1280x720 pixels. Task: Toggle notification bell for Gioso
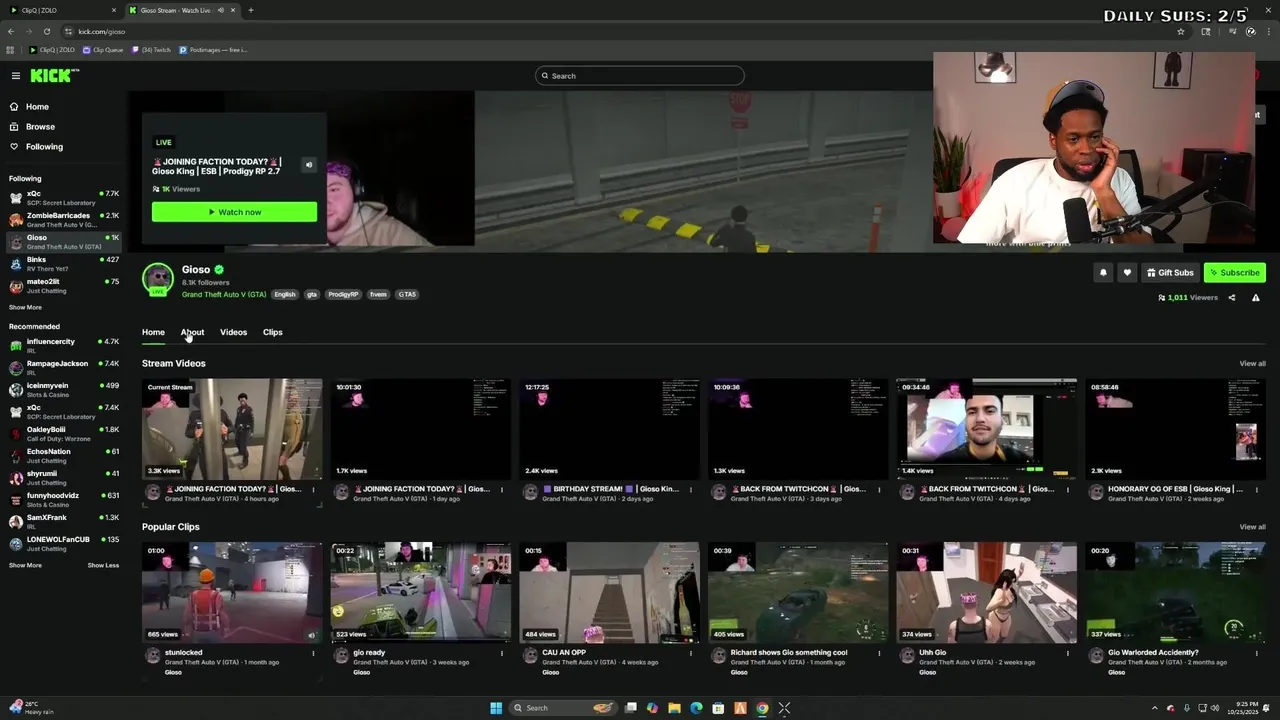click(1103, 272)
